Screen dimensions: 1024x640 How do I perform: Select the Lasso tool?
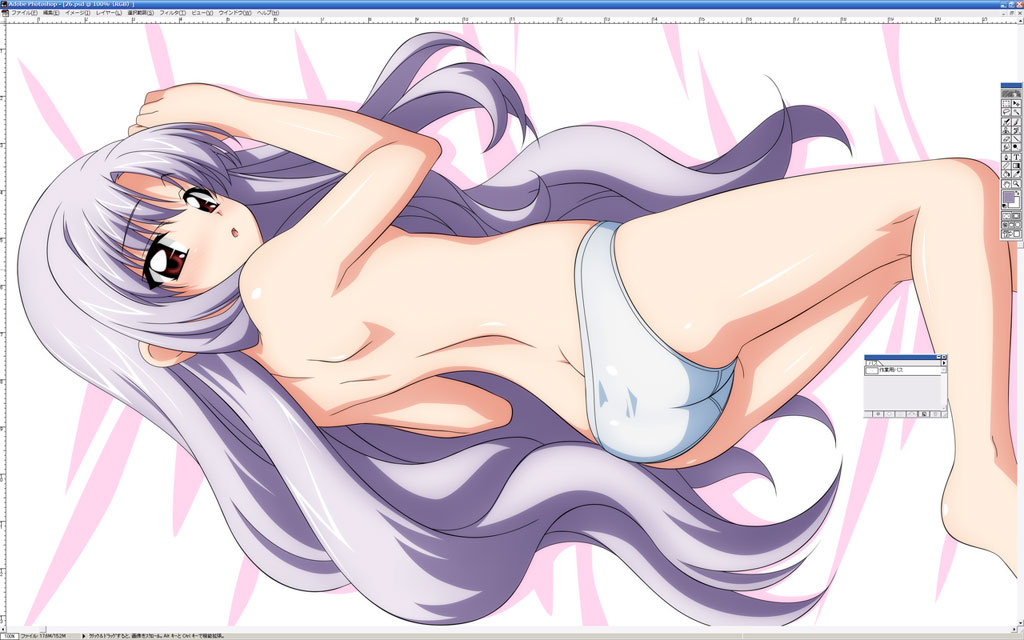1006,111
